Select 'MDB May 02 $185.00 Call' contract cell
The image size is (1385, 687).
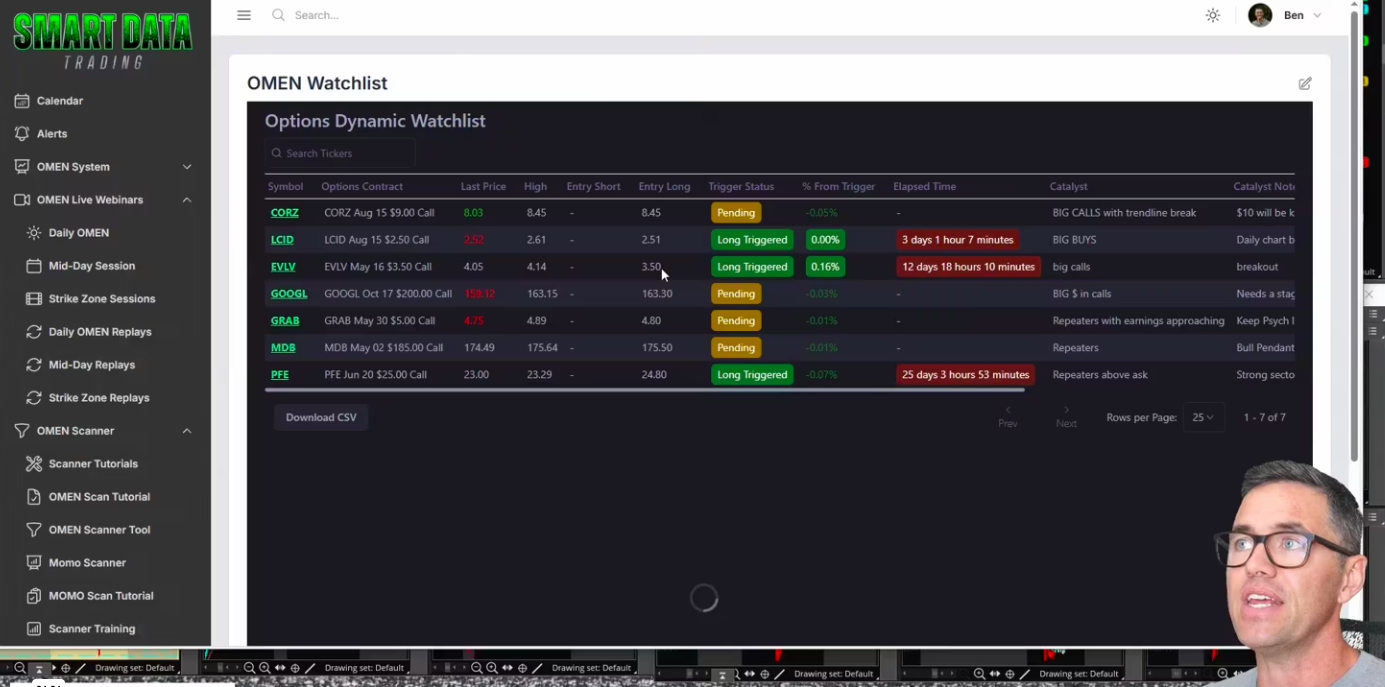pos(383,348)
